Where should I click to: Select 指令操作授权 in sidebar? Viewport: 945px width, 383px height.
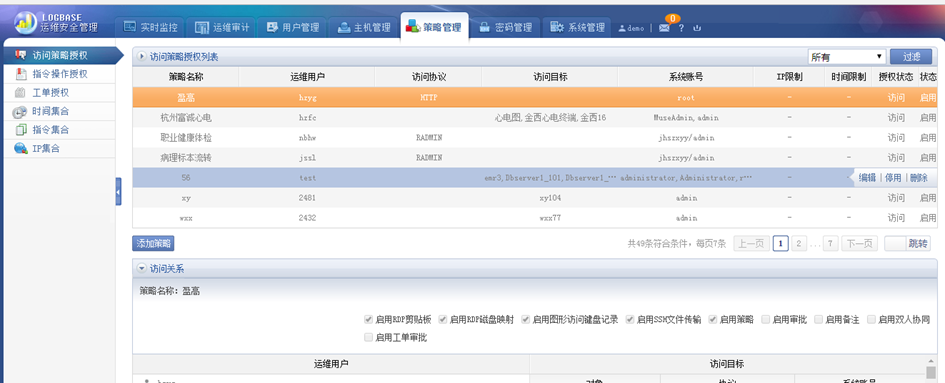[x=60, y=74]
